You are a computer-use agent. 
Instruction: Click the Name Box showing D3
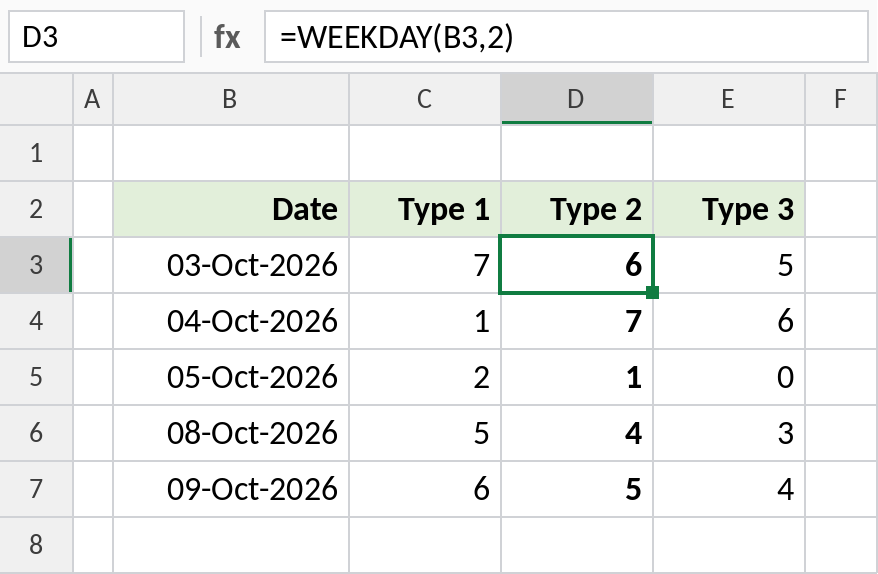(x=96, y=37)
